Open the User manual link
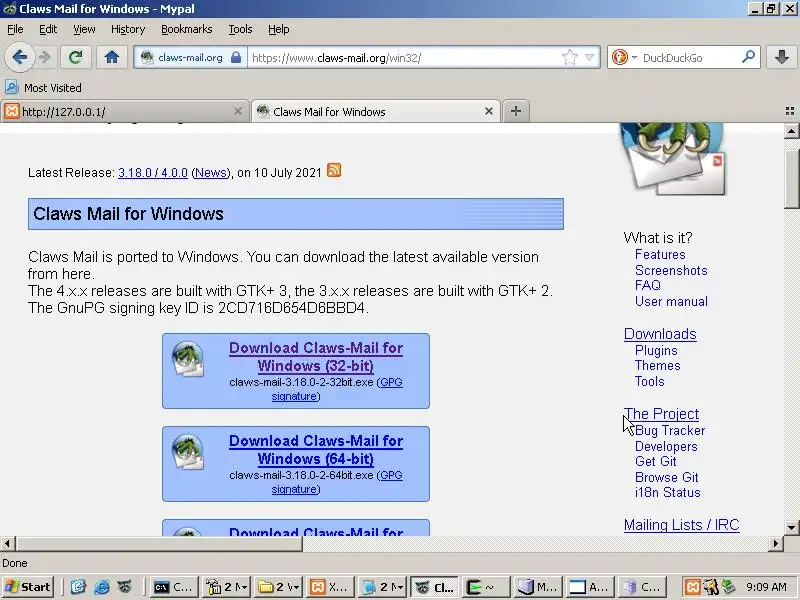This screenshot has width=800, height=600. [671, 301]
